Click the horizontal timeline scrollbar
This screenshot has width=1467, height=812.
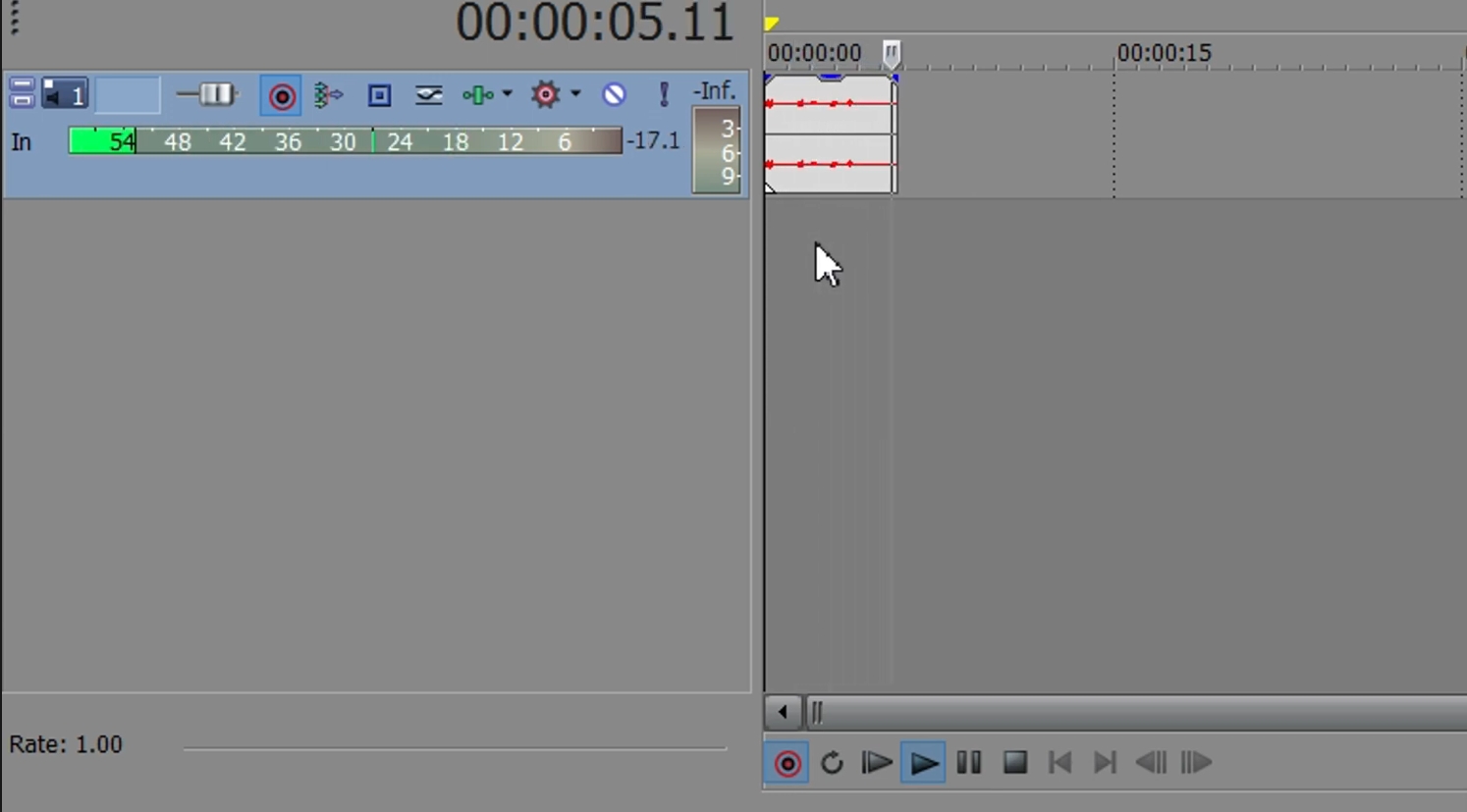pyautogui.click(x=1135, y=712)
